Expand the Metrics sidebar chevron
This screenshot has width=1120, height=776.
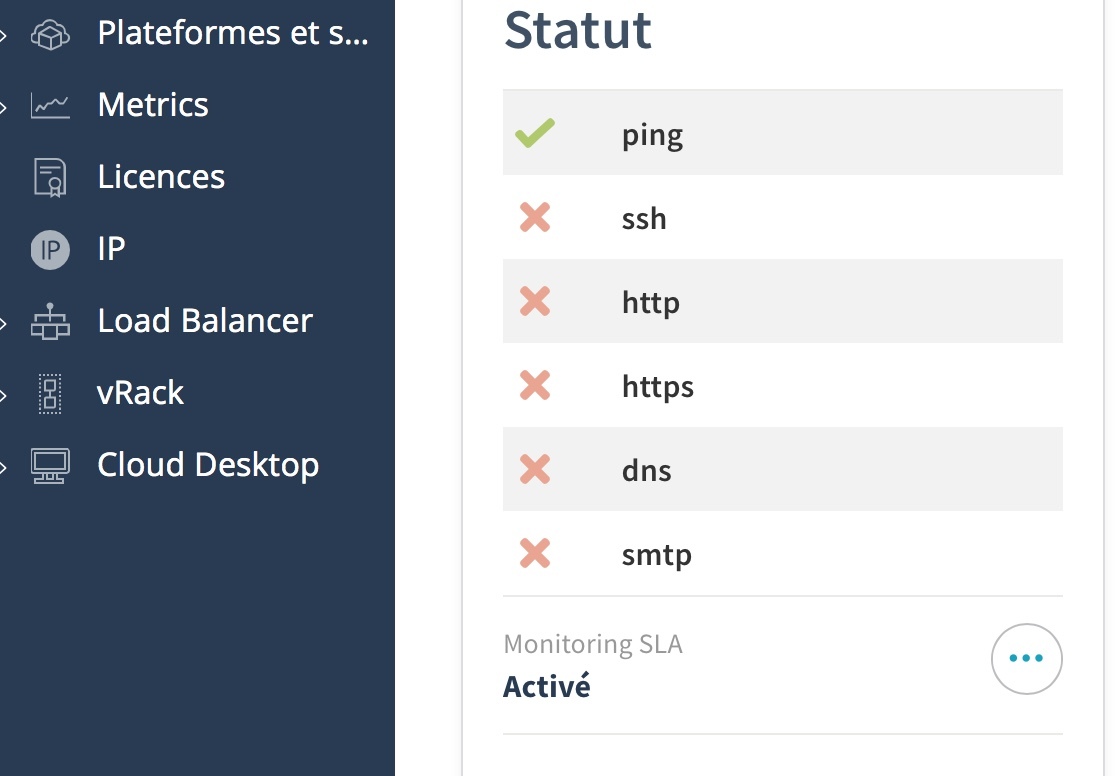click(4, 107)
